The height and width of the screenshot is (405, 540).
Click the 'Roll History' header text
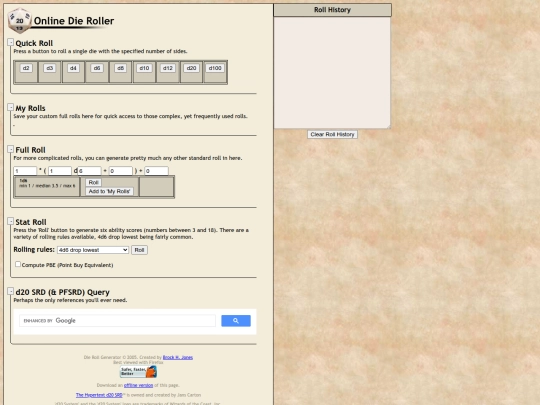(x=332, y=10)
